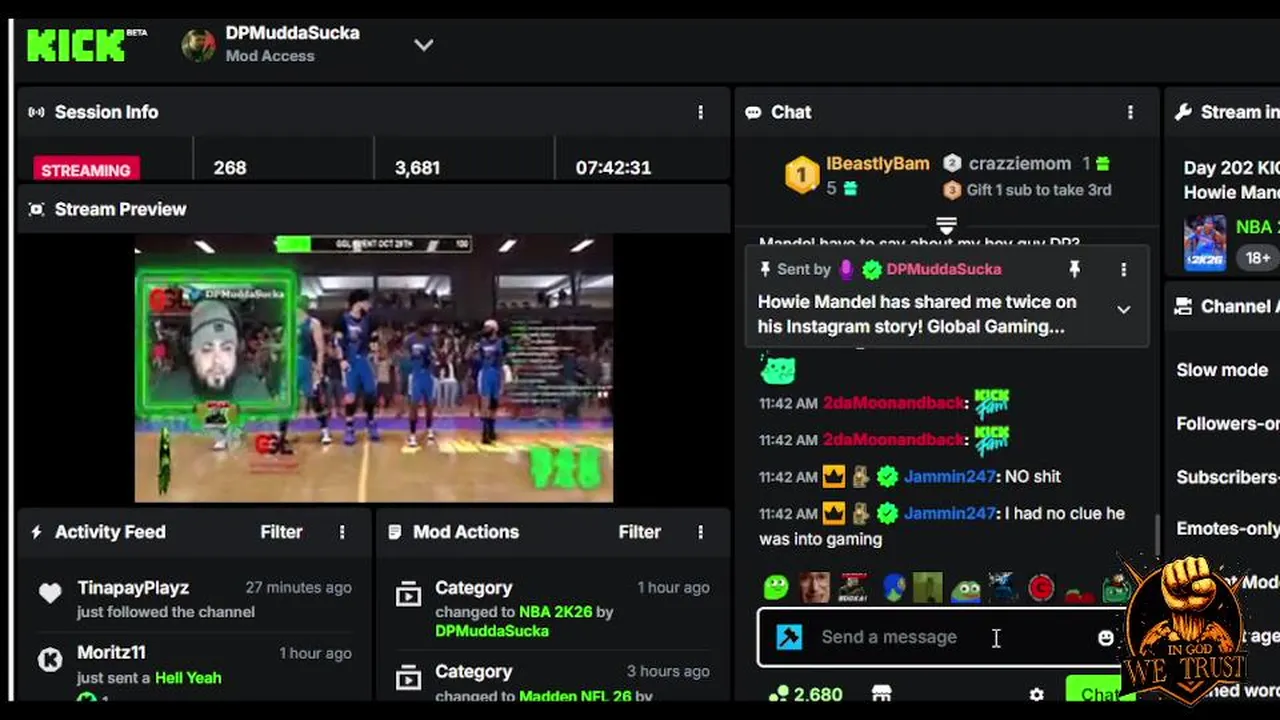Open DPMuddaSucka channel avatar
The image size is (1280, 720).
(198, 45)
